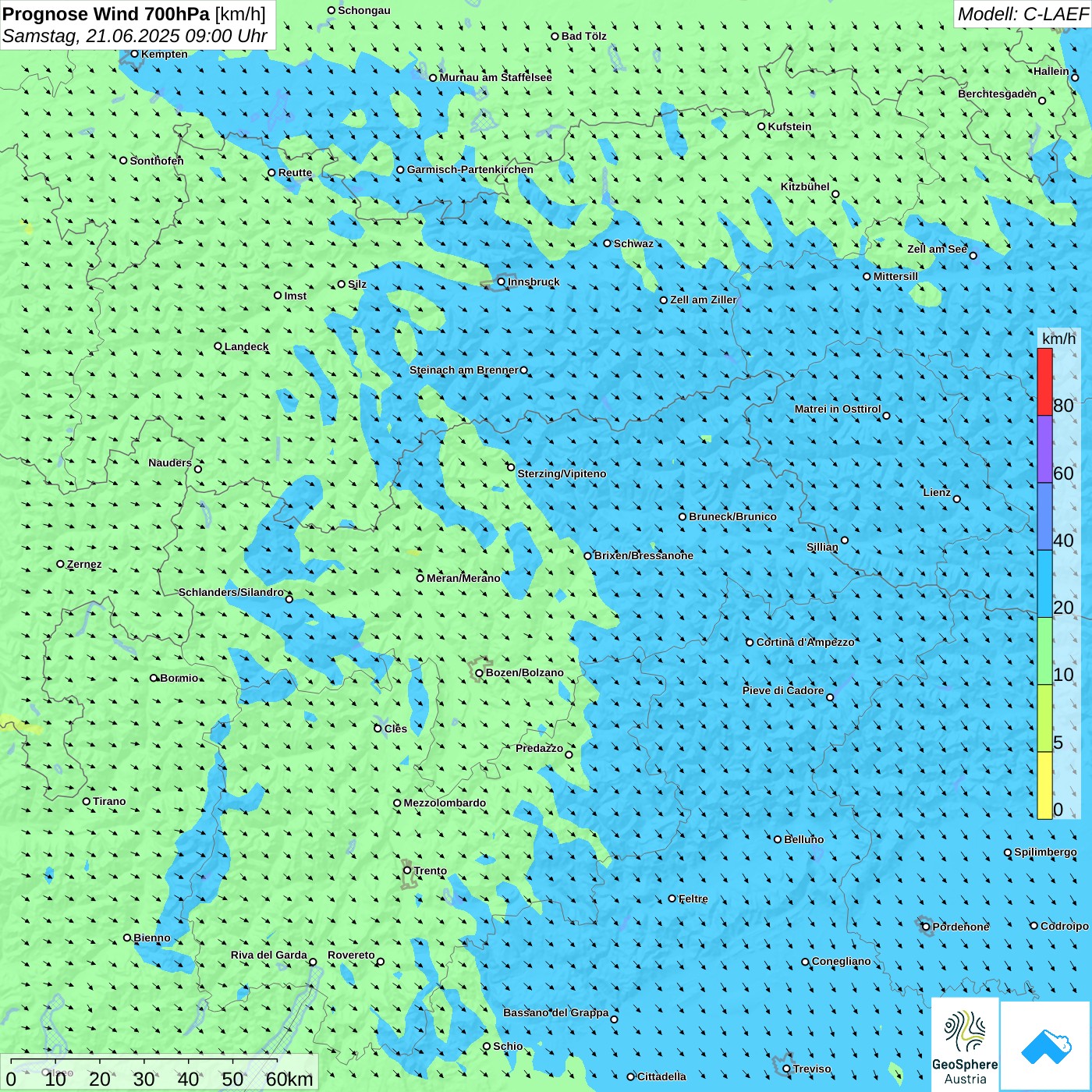Click the Schwaz city label
The image size is (1092, 1092).
coord(633,243)
